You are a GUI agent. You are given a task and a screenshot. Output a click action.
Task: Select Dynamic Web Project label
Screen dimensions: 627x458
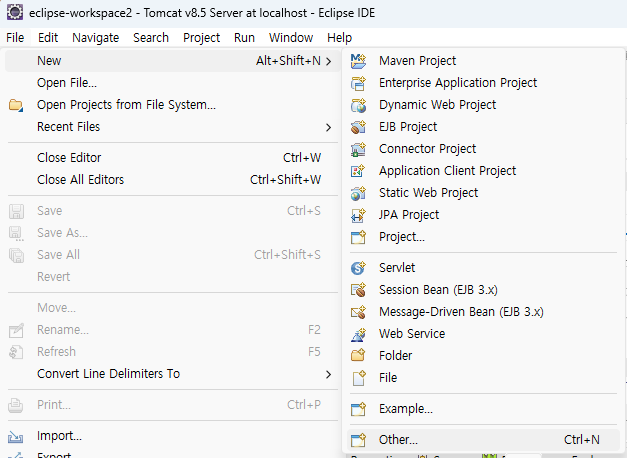[437, 105]
